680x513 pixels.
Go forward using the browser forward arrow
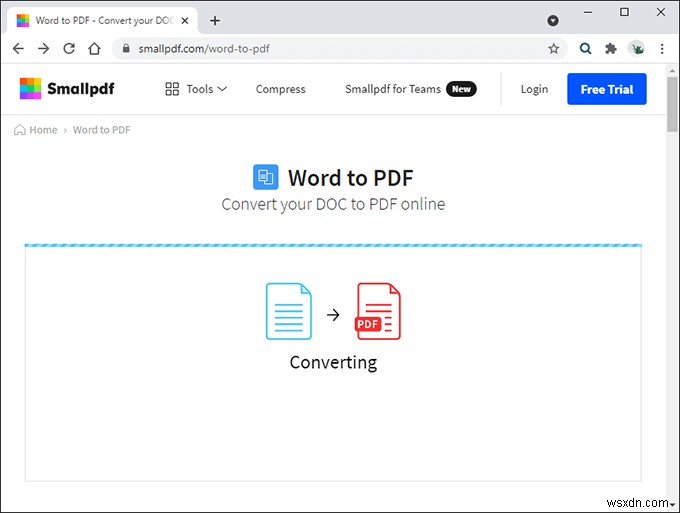point(43,49)
